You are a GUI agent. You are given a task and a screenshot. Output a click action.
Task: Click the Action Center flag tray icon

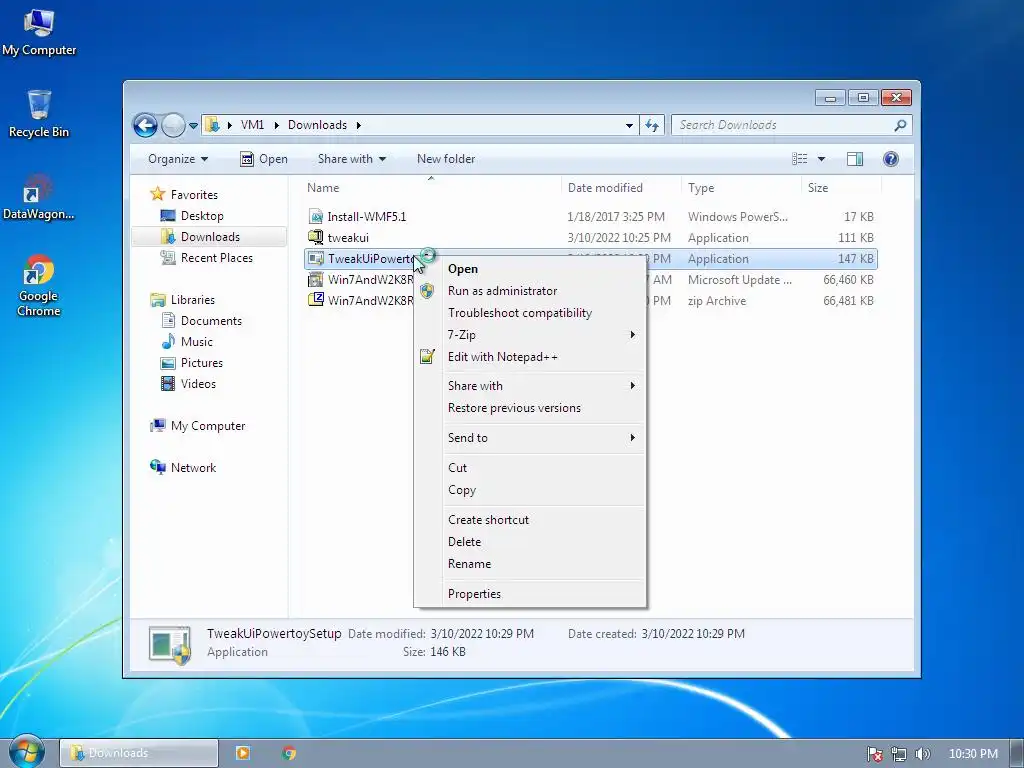point(874,754)
